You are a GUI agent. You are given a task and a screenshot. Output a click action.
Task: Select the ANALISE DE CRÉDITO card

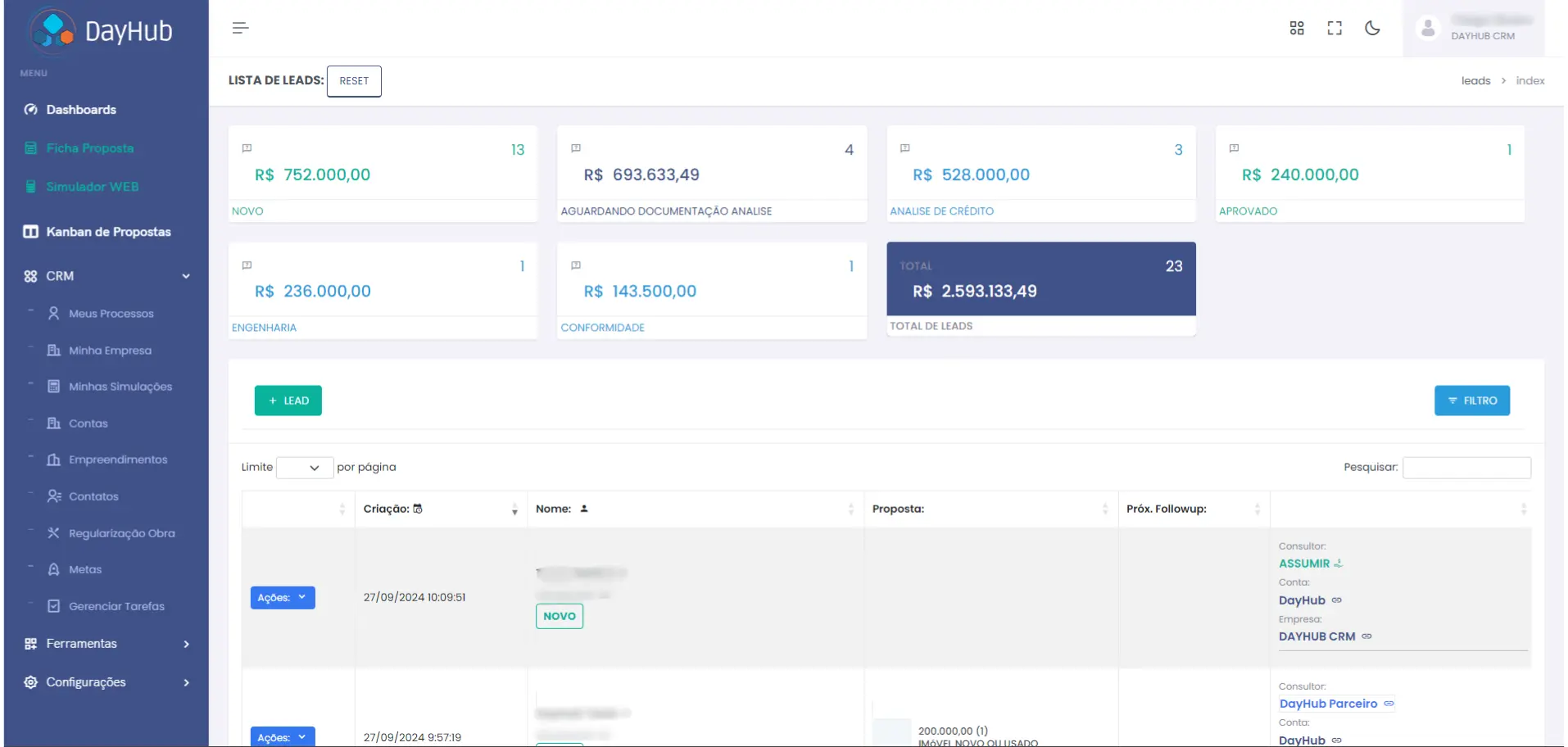point(1041,174)
